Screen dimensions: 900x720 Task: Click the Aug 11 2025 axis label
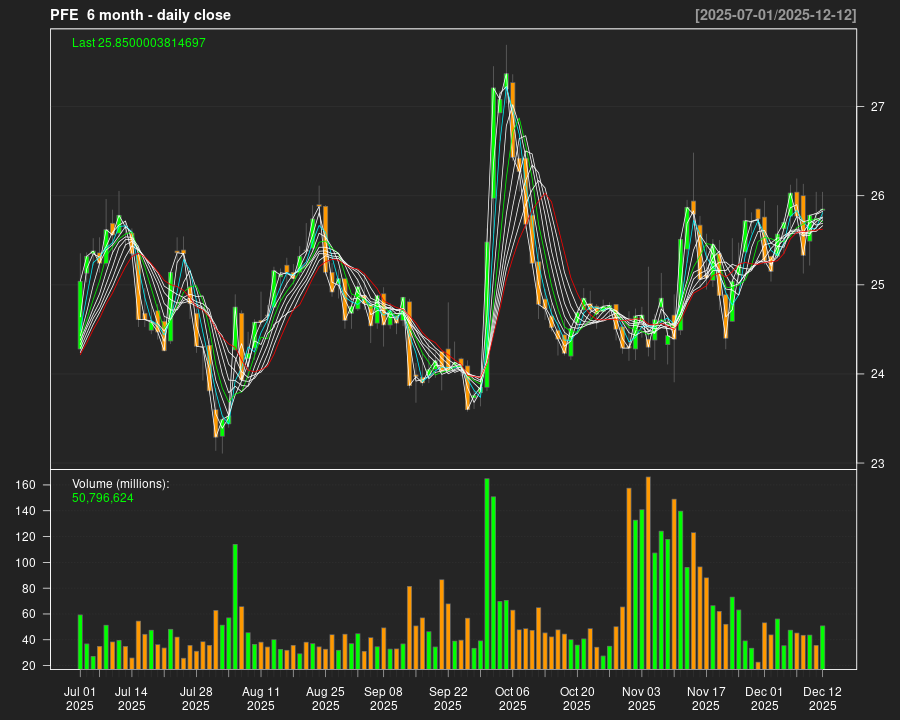tap(261, 697)
